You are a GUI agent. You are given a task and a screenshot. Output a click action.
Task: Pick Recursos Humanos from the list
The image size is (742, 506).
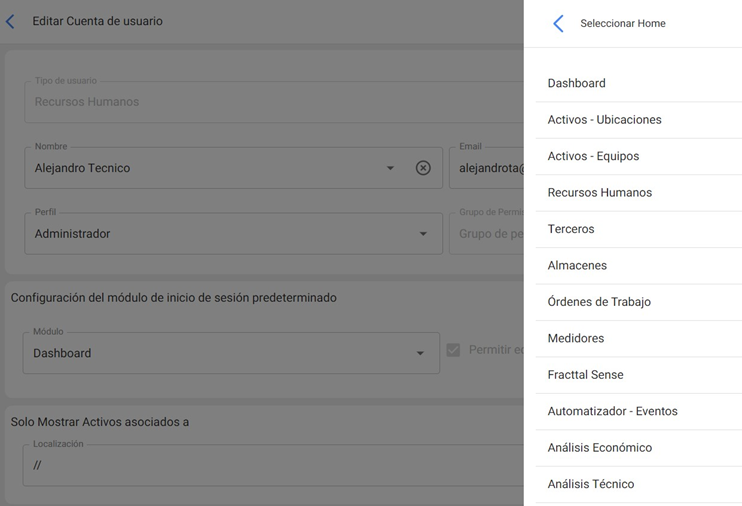(599, 193)
